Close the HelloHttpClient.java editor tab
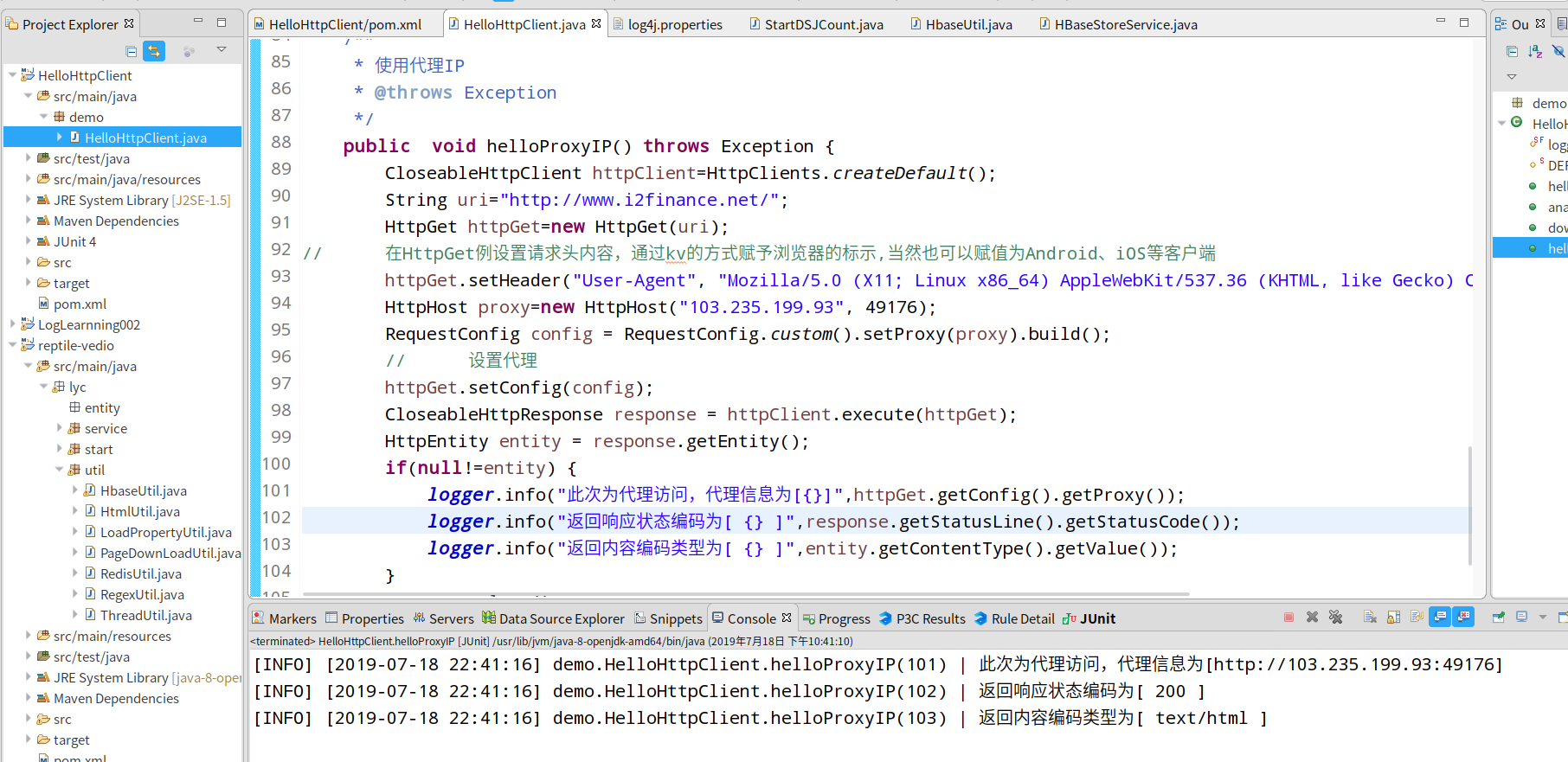 (x=596, y=24)
